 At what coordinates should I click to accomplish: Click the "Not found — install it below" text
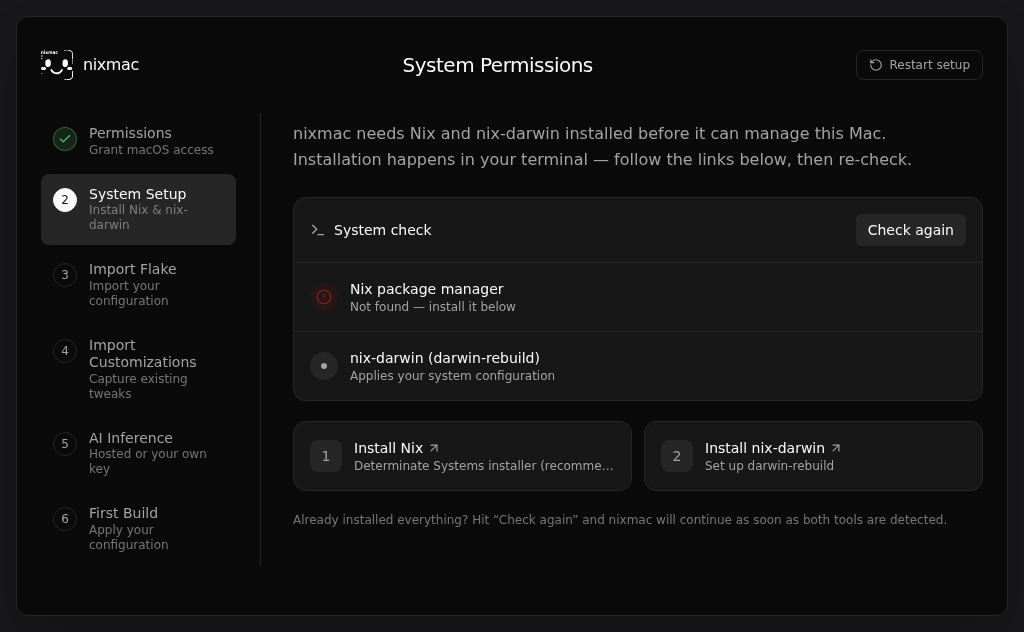tap(432, 307)
